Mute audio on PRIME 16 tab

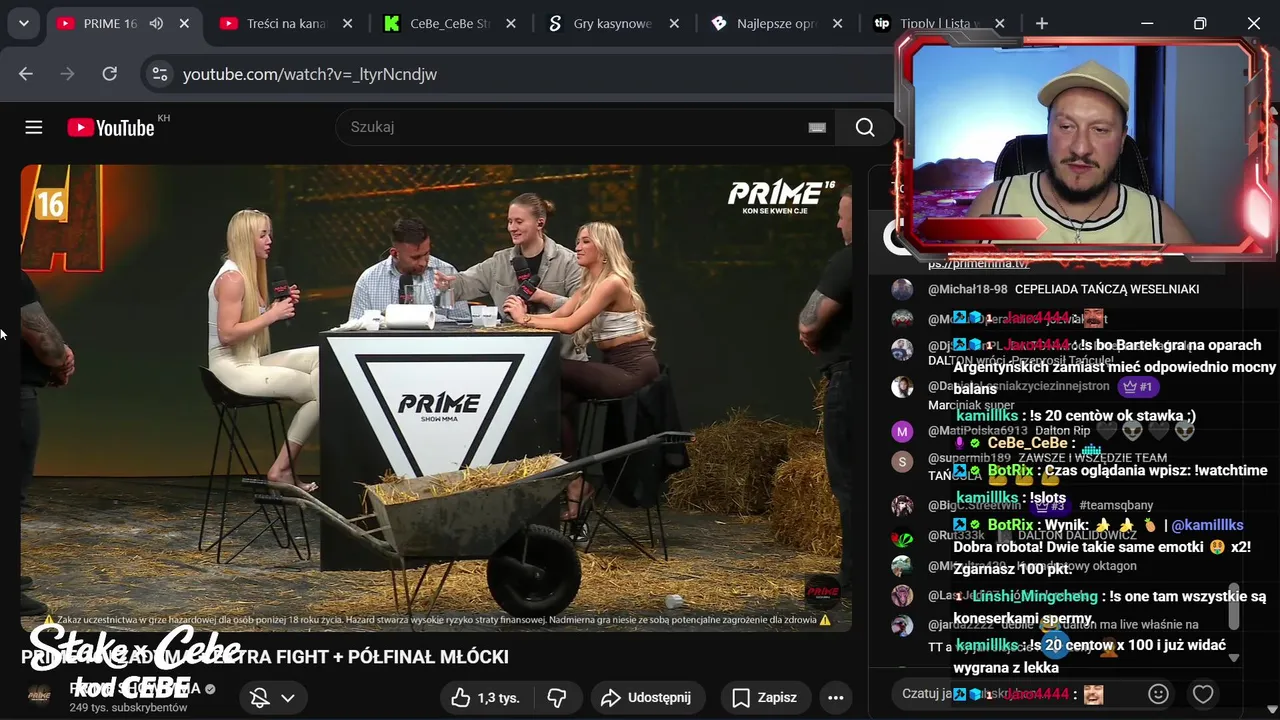click(x=156, y=23)
